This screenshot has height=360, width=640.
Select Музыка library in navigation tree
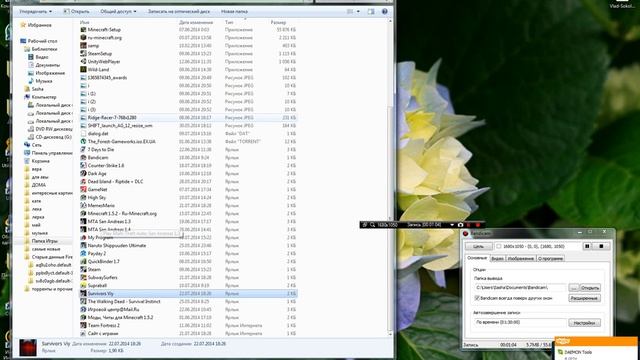pos(43,81)
